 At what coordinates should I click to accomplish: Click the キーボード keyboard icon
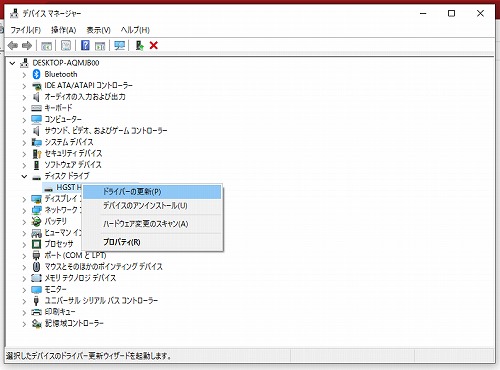point(36,108)
